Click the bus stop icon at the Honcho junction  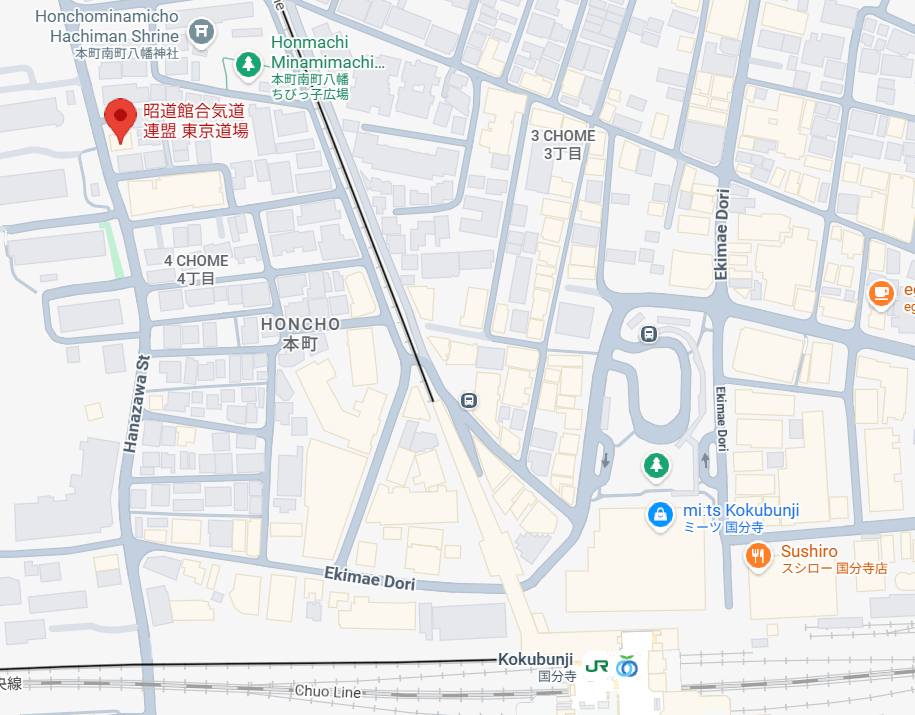[469, 400]
